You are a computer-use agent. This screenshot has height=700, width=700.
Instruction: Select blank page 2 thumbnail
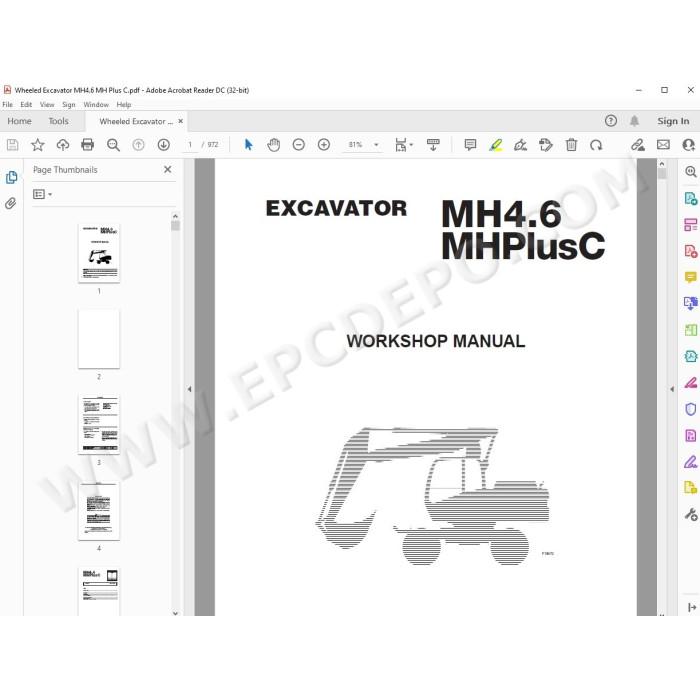[x=99, y=339]
